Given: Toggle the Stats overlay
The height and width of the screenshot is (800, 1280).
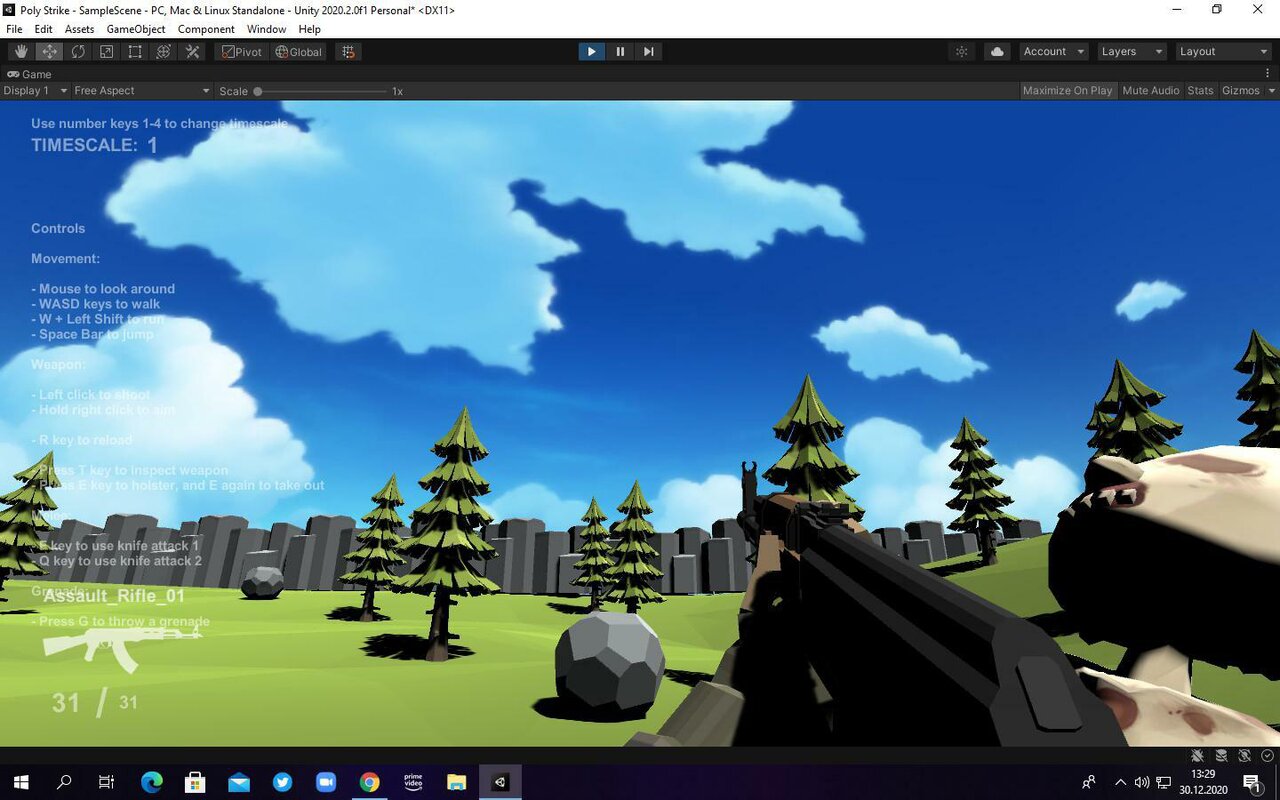Looking at the screenshot, I should point(1200,91).
